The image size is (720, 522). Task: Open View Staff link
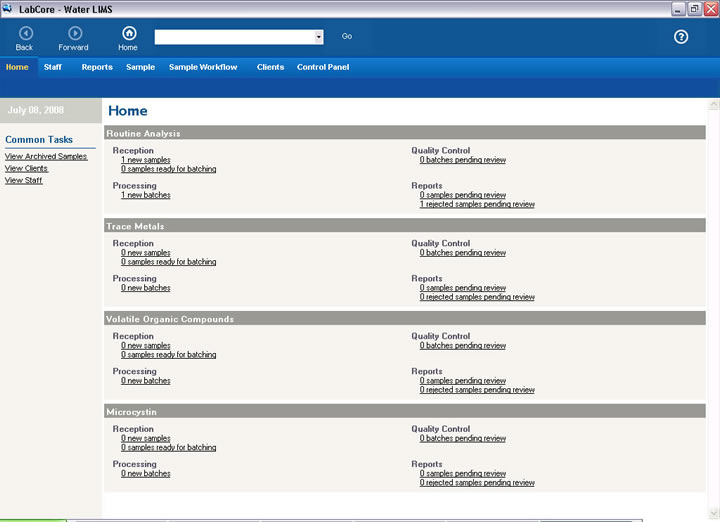pos(23,180)
